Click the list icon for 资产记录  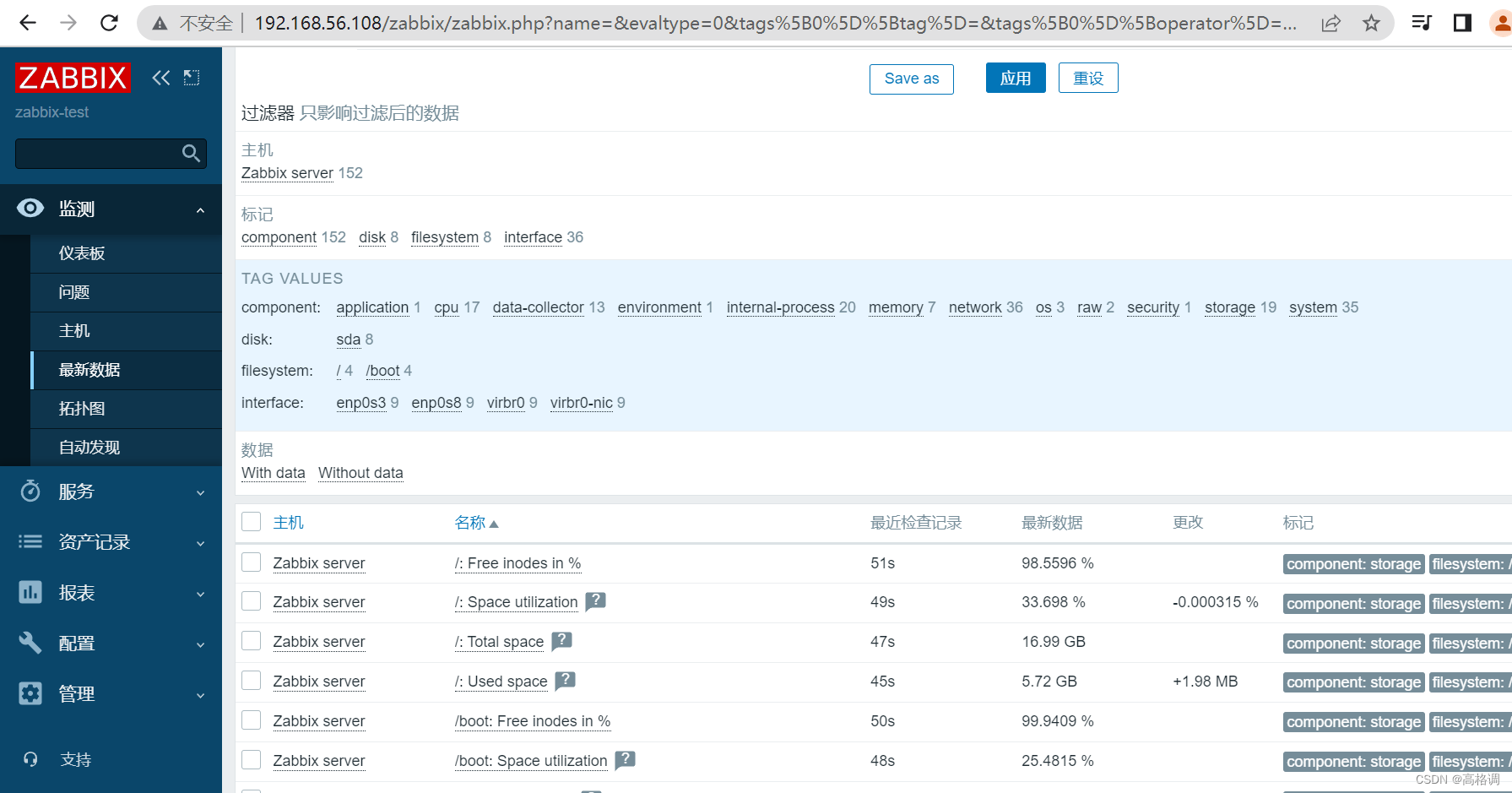(x=30, y=541)
